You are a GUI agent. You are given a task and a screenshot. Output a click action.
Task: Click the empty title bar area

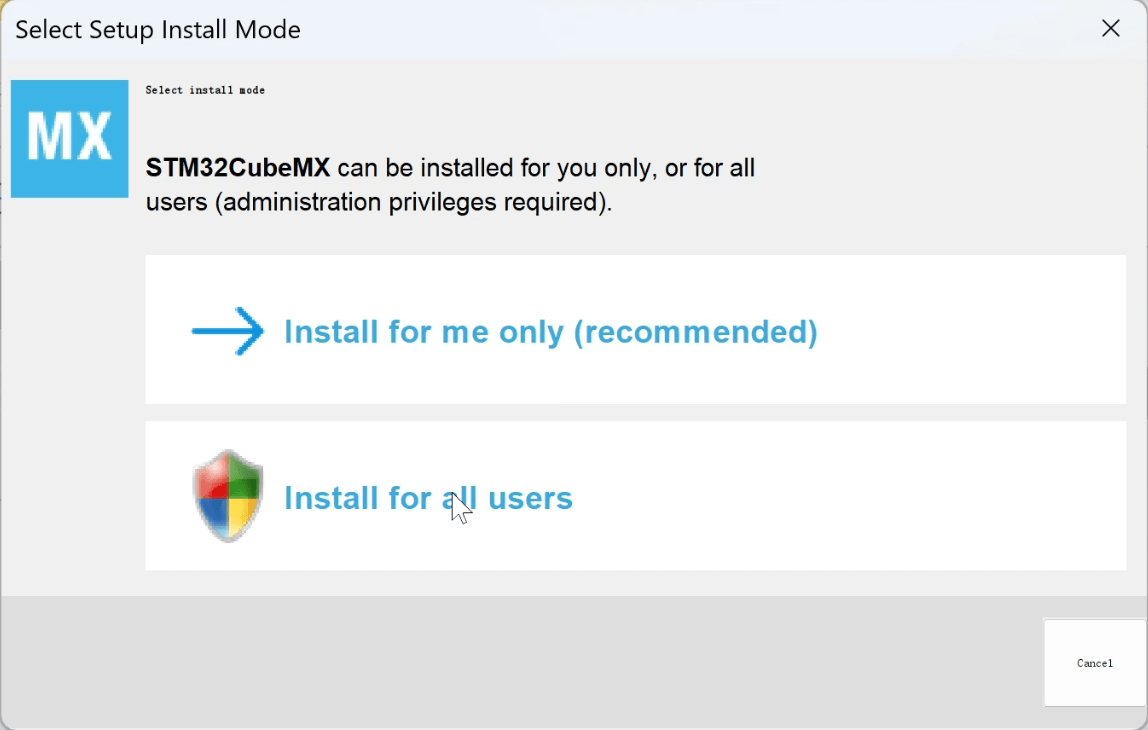(x=700, y=29)
